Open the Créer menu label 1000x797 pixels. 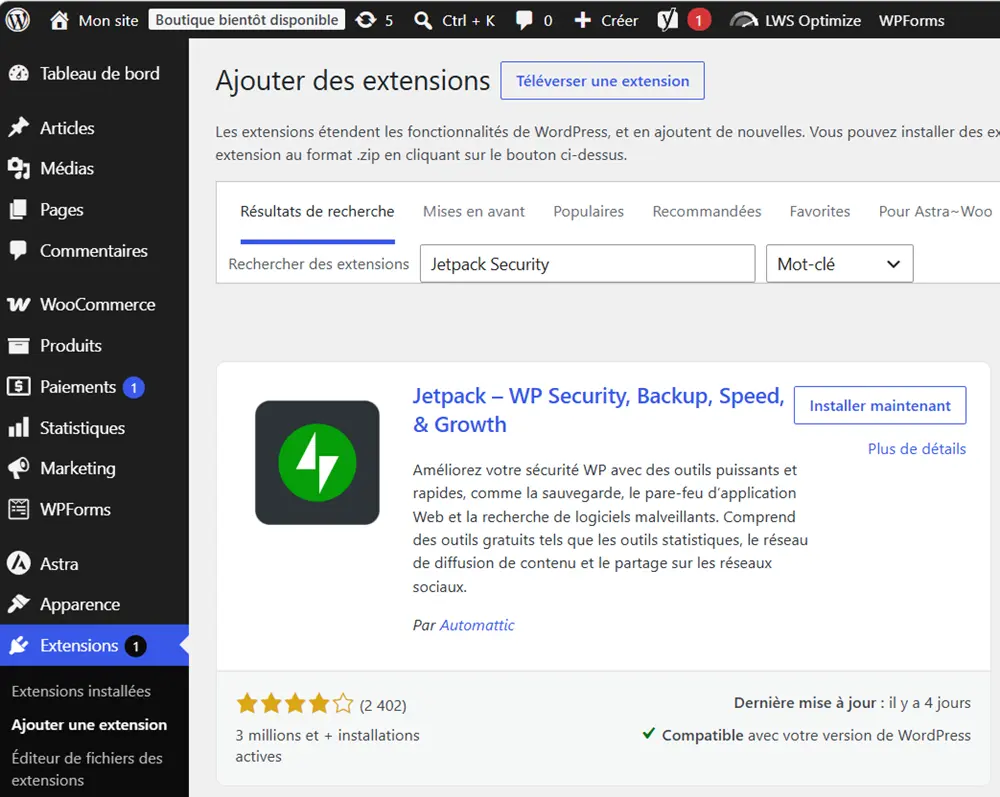(619, 20)
